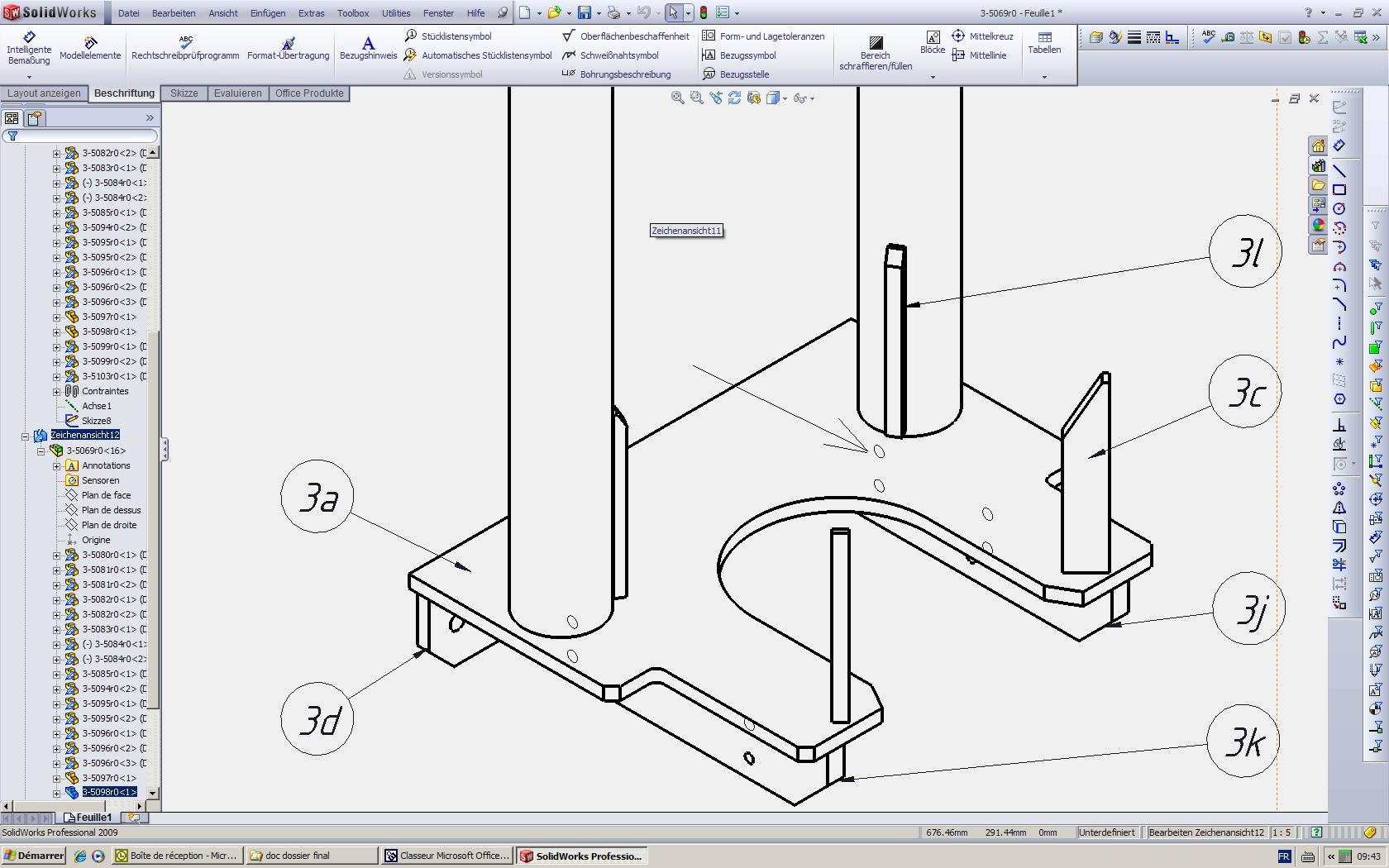Open Classeur Microsoft Office taskbar item
1389x868 pixels.
click(x=447, y=856)
